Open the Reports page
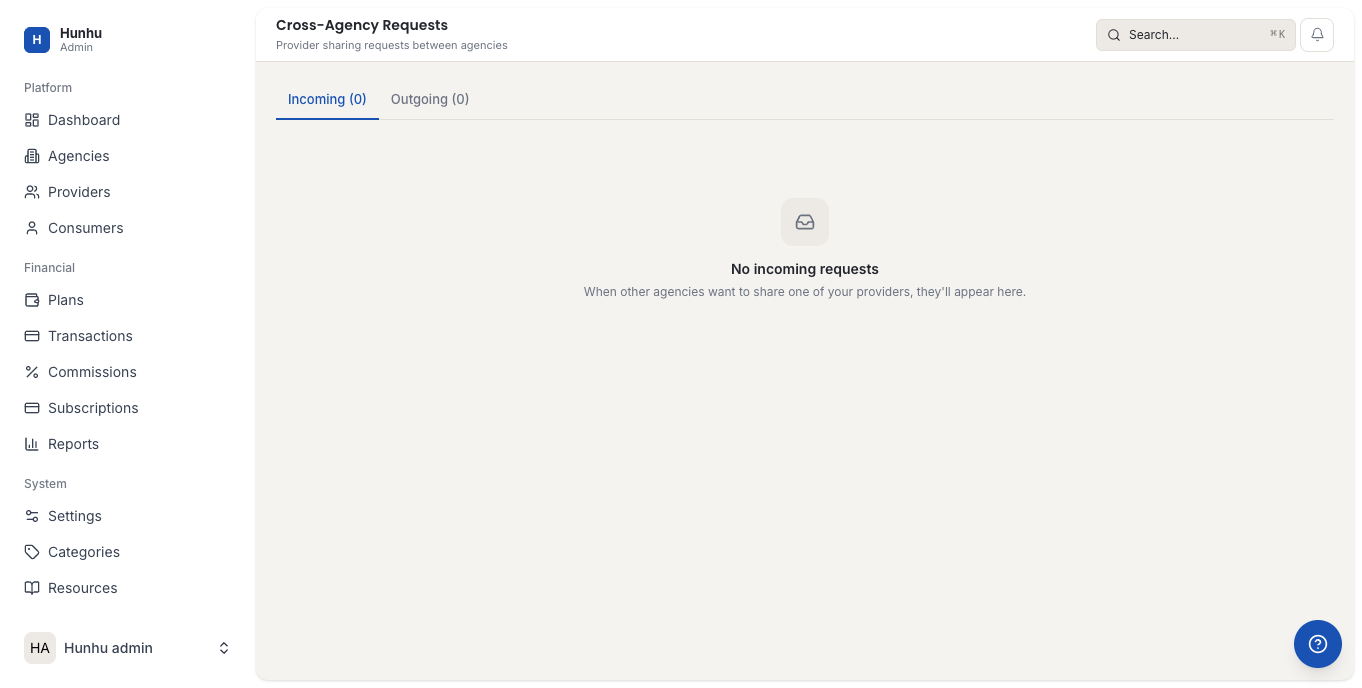Screen dimensions: 1362x688 point(128,444)
